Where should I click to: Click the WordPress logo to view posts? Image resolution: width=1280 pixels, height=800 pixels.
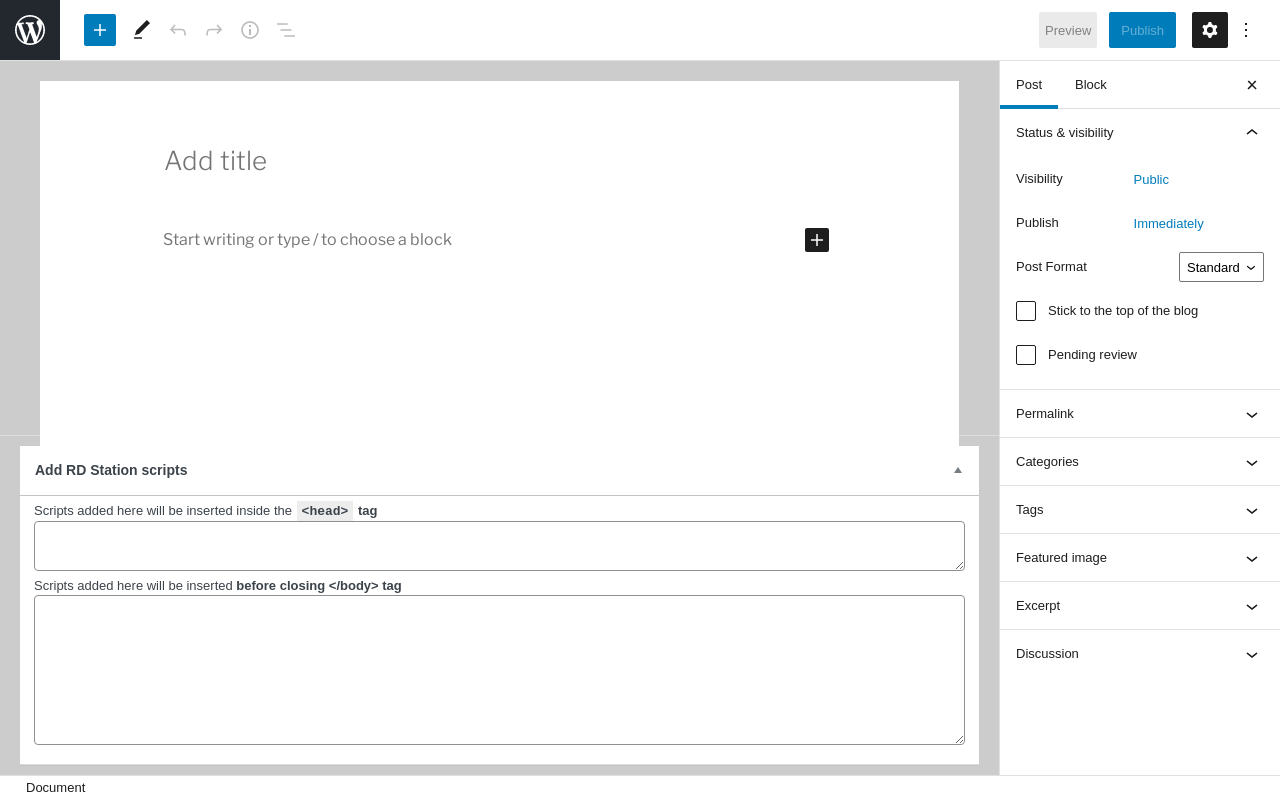[30, 30]
